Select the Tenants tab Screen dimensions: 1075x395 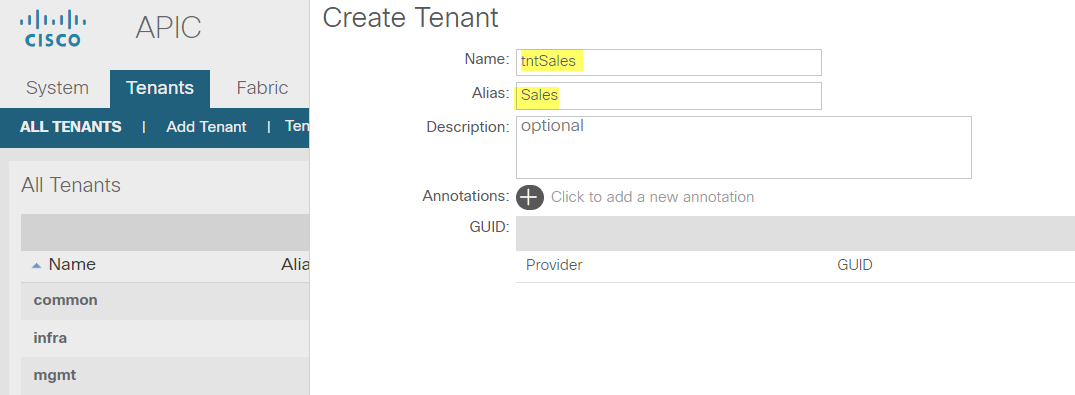point(160,88)
